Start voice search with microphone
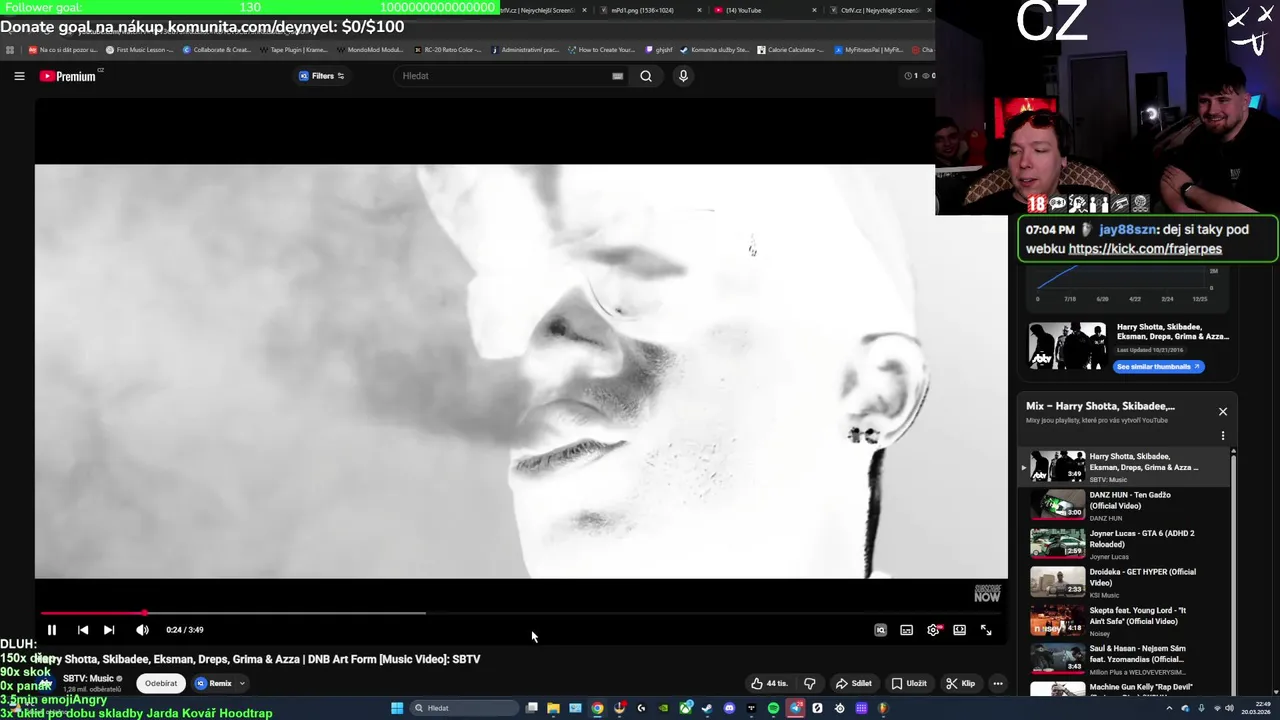The height and width of the screenshot is (720, 1280). pyautogui.click(x=683, y=76)
